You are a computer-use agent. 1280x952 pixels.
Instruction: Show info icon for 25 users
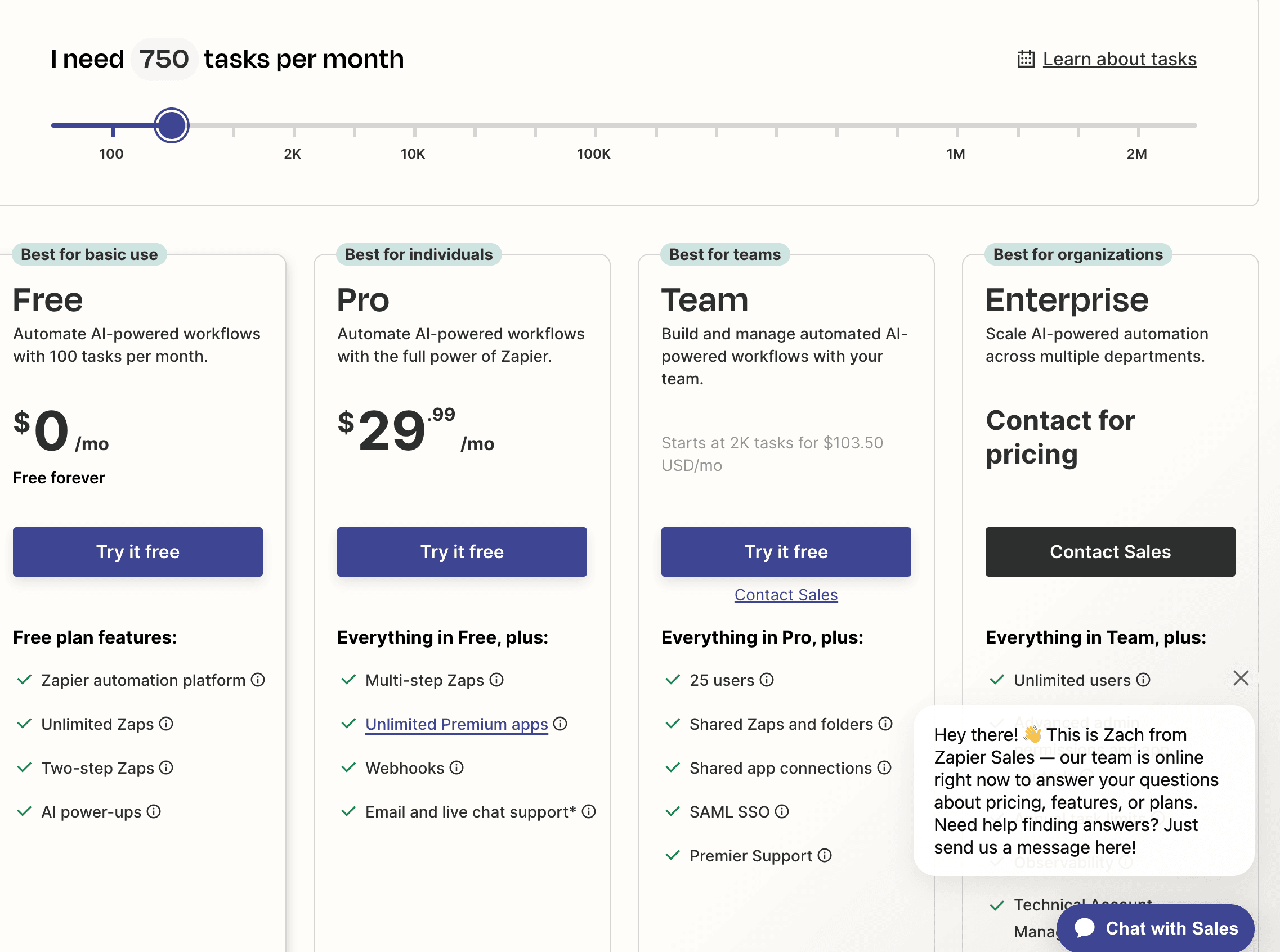pyautogui.click(x=766, y=680)
